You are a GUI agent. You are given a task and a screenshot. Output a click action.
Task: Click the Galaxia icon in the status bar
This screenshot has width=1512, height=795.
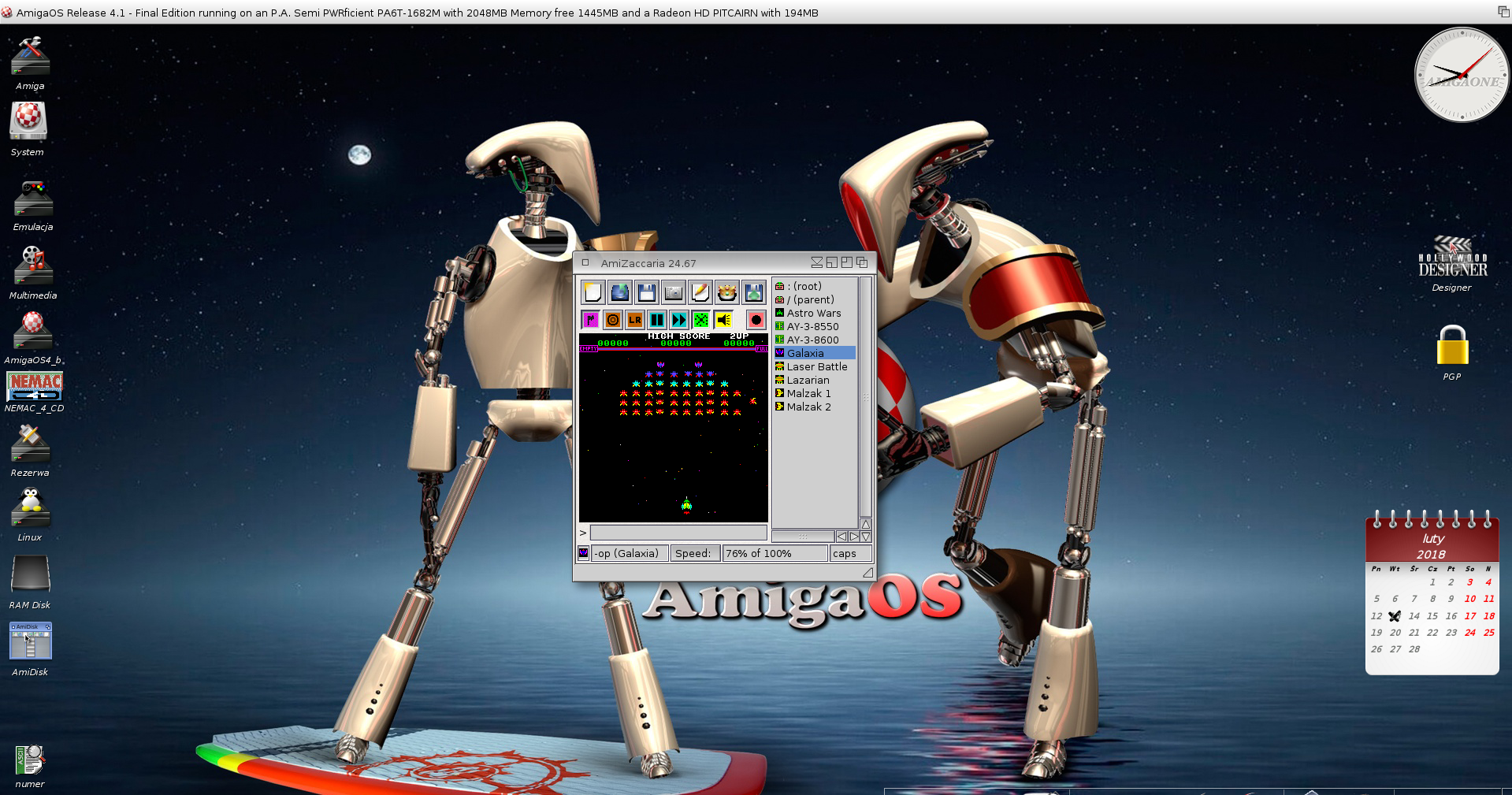point(583,553)
